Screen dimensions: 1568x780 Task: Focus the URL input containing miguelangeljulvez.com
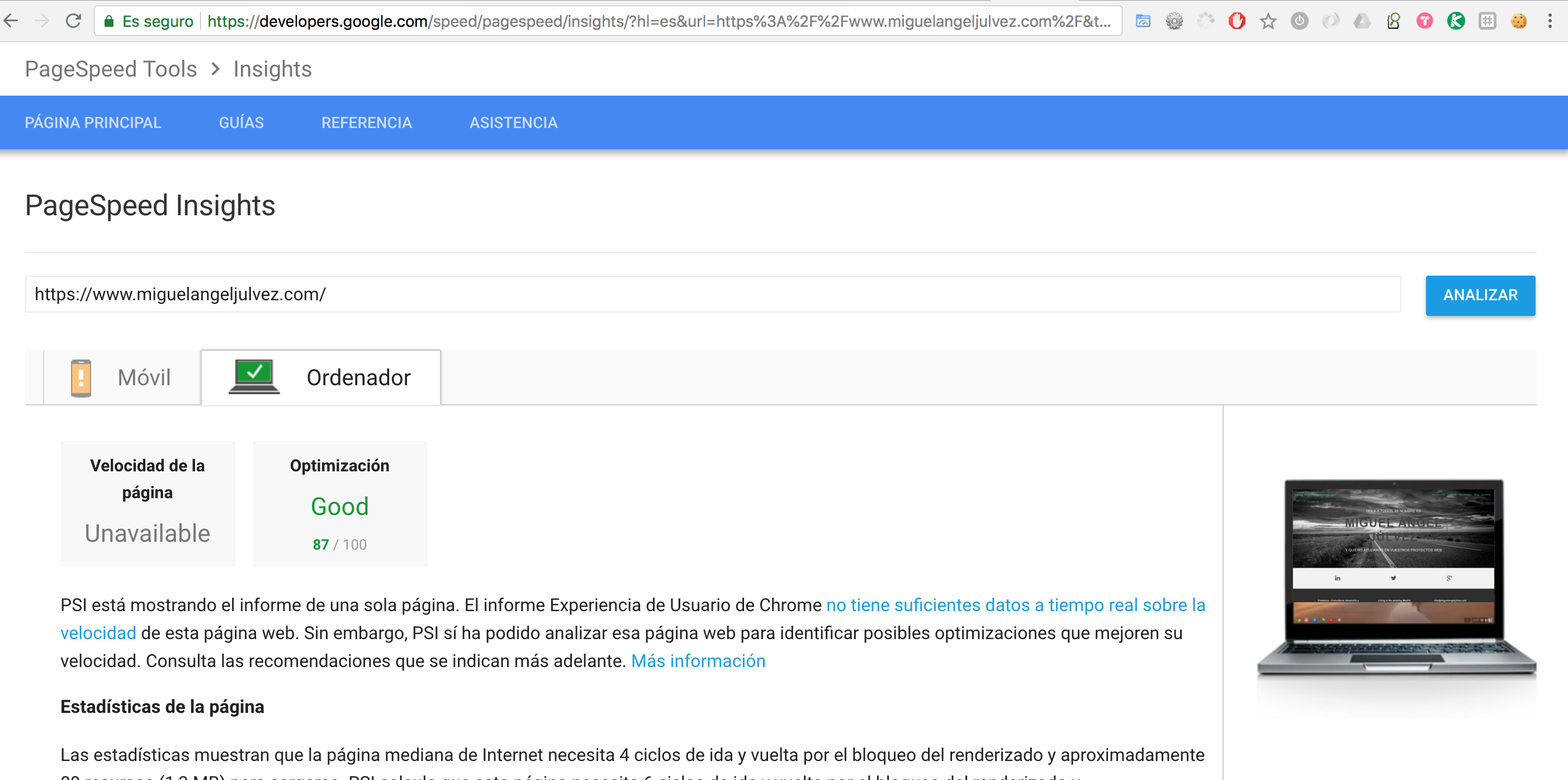click(x=713, y=294)
